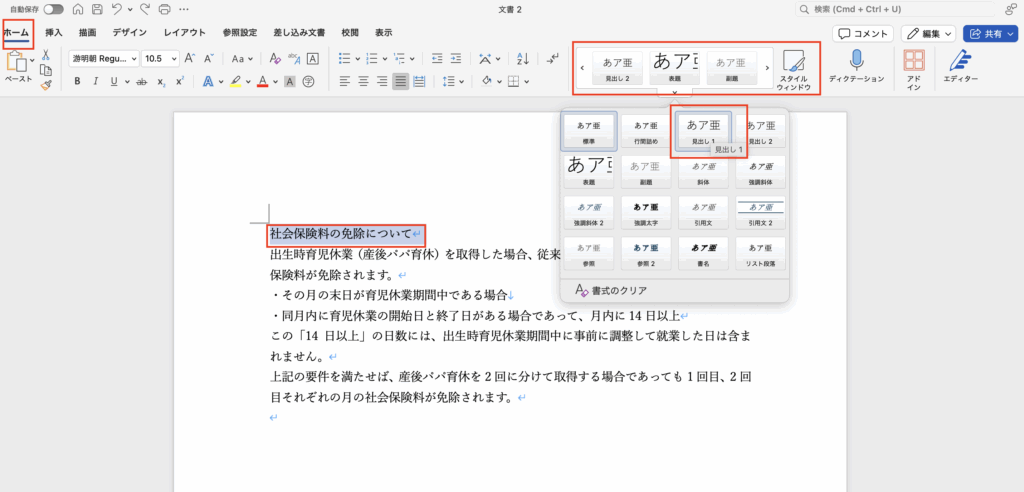Open the レイアウト ribbon tab
1024x492 pixels.
coord(185,33)
